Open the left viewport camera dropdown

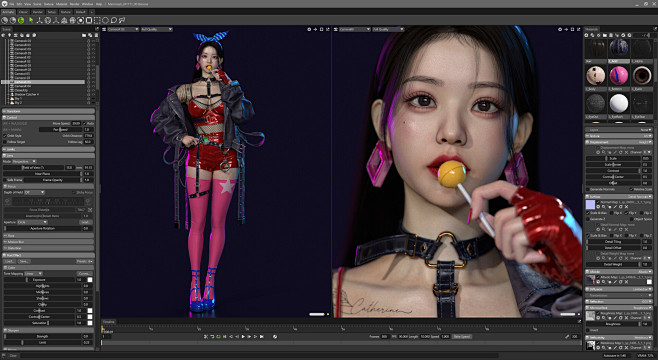pyautogui.click(x=123, y=29)
